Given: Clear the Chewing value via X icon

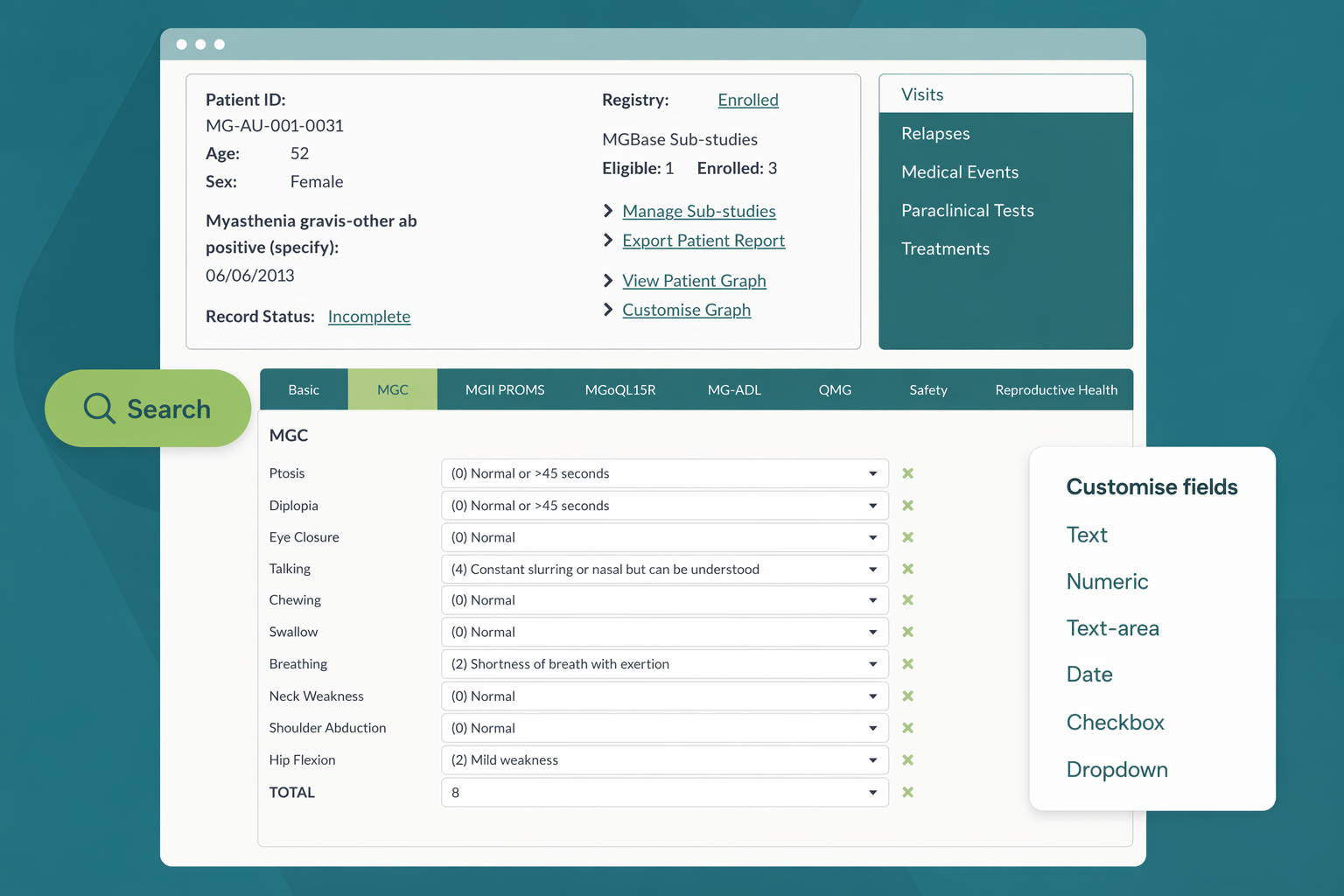Looking at the screenshot, I should 907,600.
